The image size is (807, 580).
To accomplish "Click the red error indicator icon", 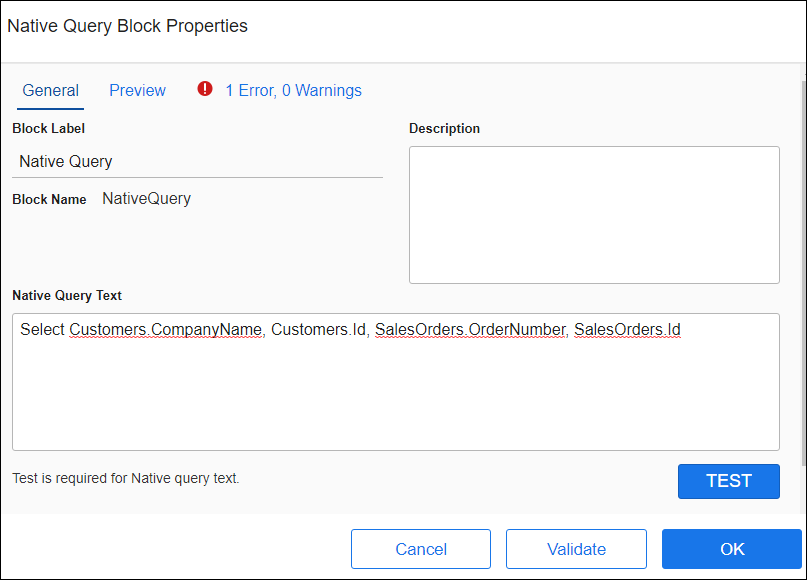I will click(205, 89).
